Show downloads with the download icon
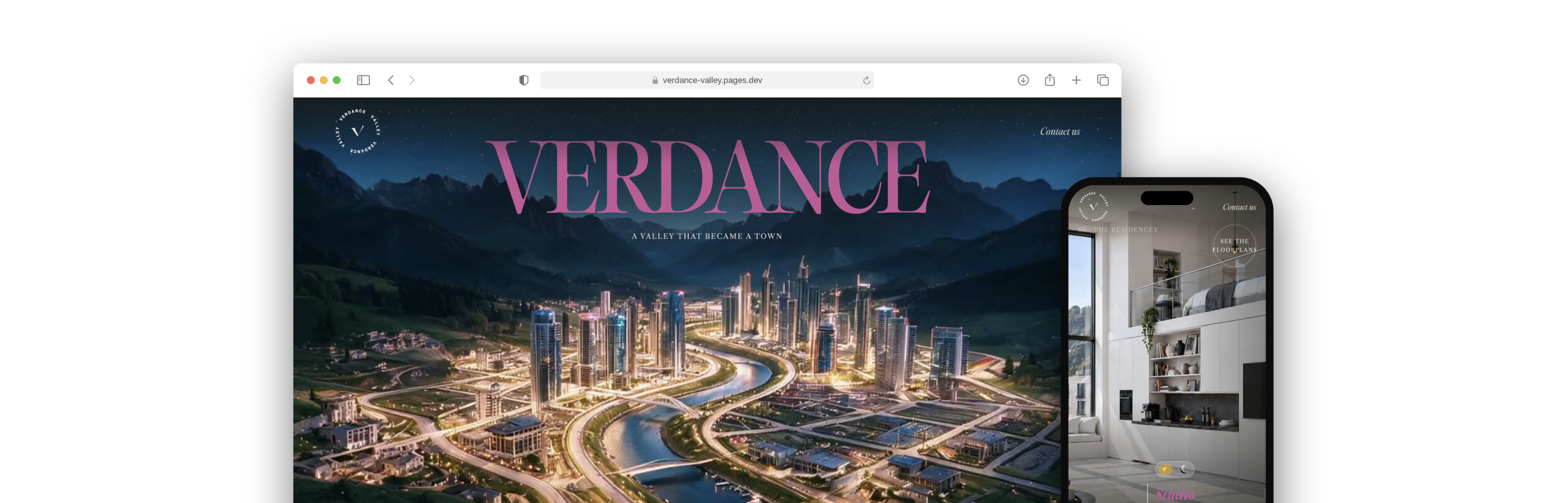 point(1023,80)
